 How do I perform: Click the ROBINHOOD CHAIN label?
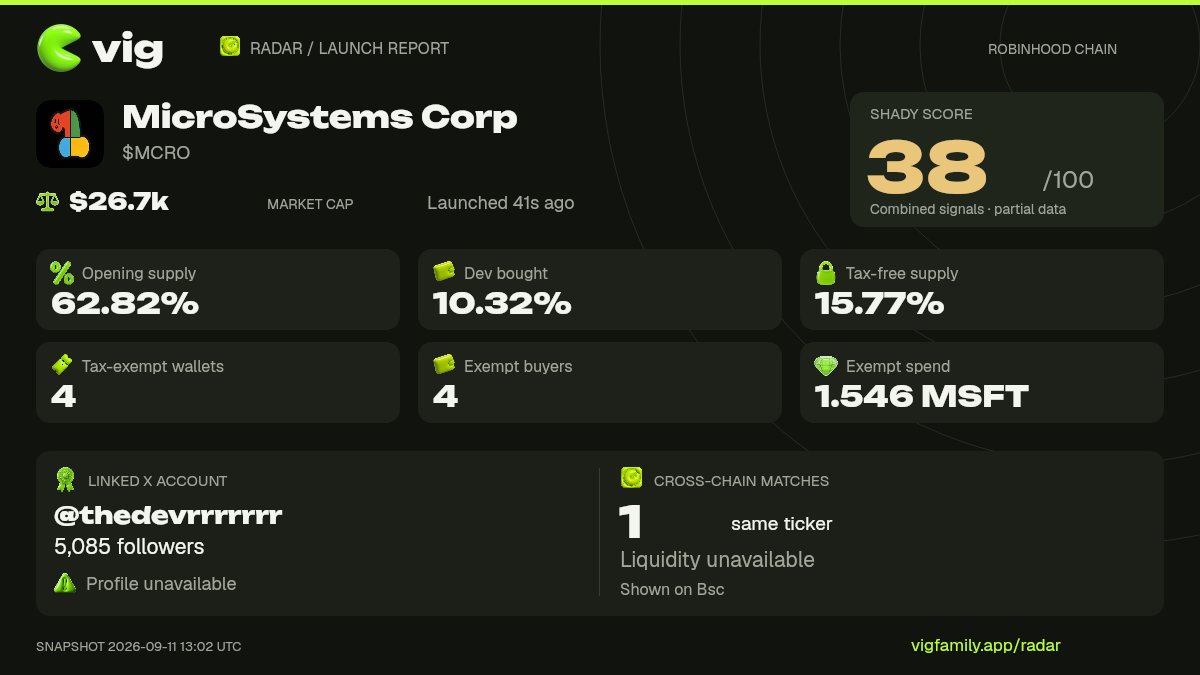[1052, 49]
